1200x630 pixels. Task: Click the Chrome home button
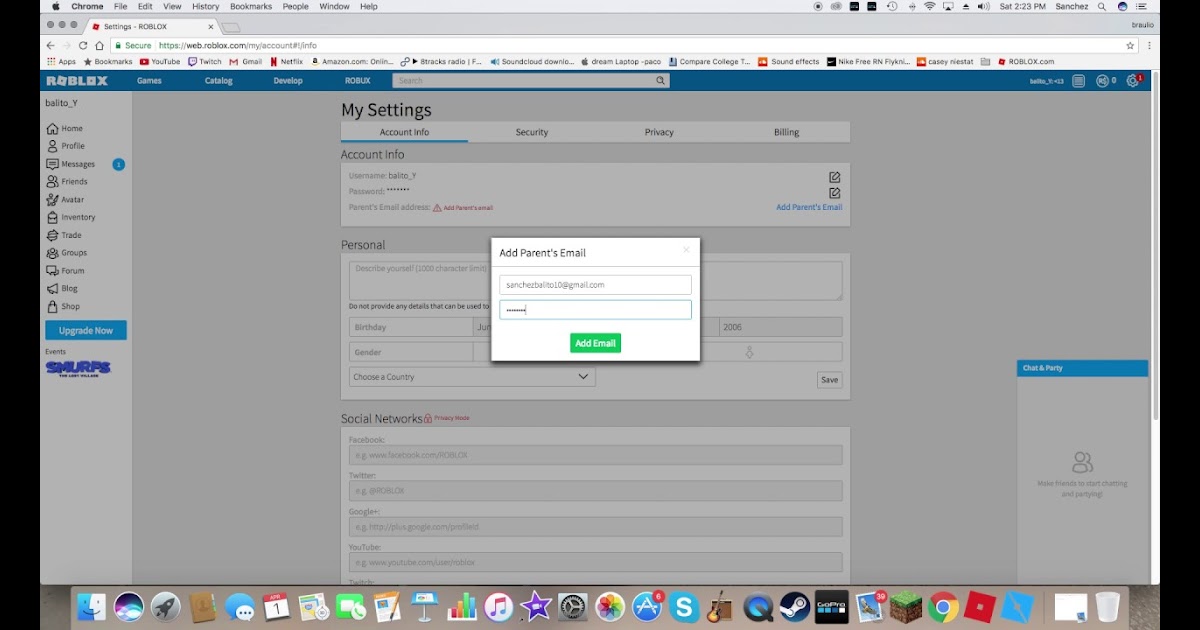(99, 45)
